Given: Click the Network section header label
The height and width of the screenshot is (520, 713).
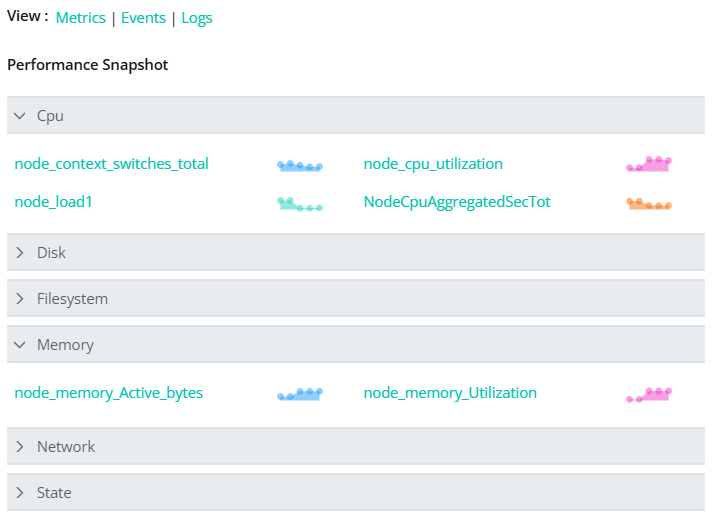Looking at the screenshot, I should pos(66,447).
